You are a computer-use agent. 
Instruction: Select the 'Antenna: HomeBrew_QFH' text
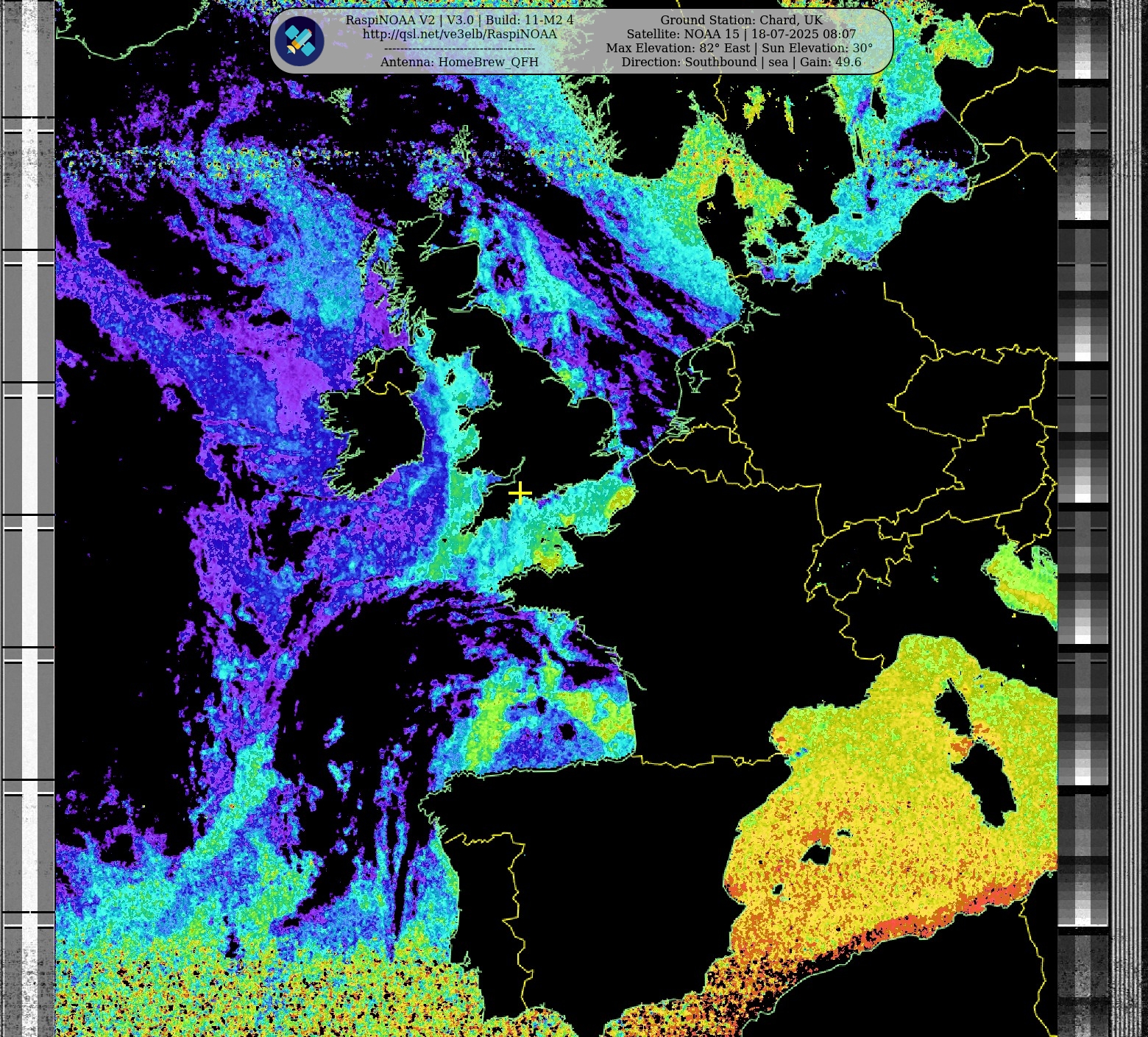tap(459, 62)
